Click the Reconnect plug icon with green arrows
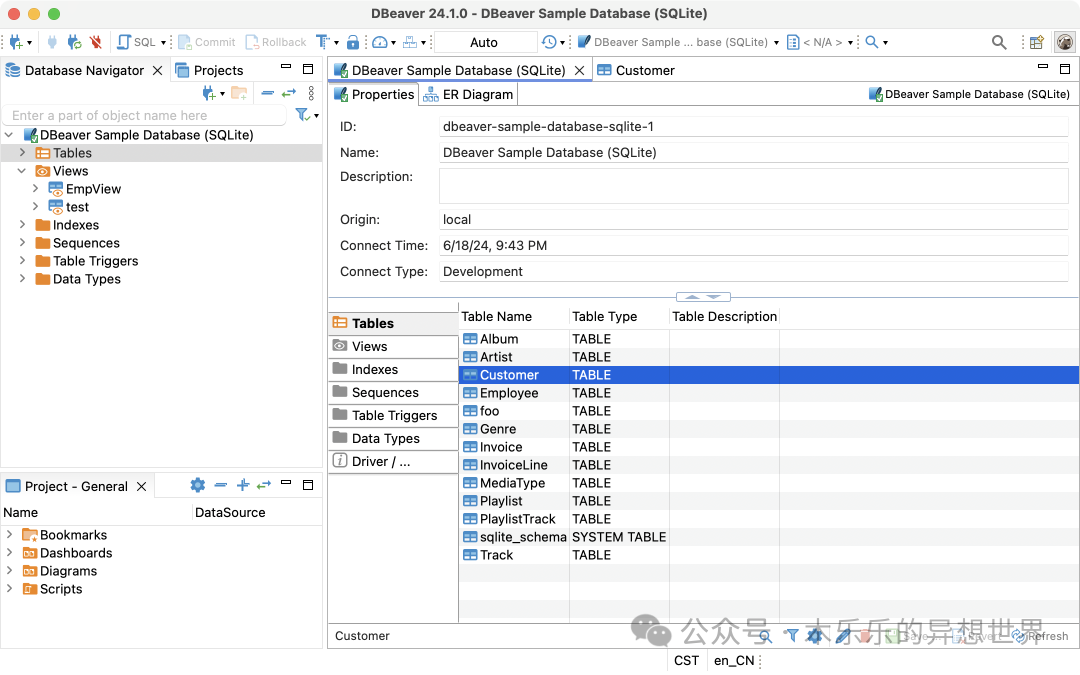The height and width of the screenshot is (675, 1080). (x=74, y=42)
